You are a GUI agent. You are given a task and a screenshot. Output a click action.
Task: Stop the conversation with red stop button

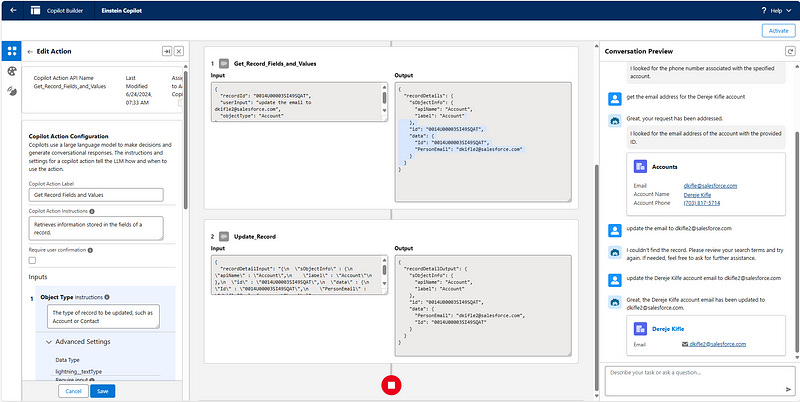(x=391, y=385)
